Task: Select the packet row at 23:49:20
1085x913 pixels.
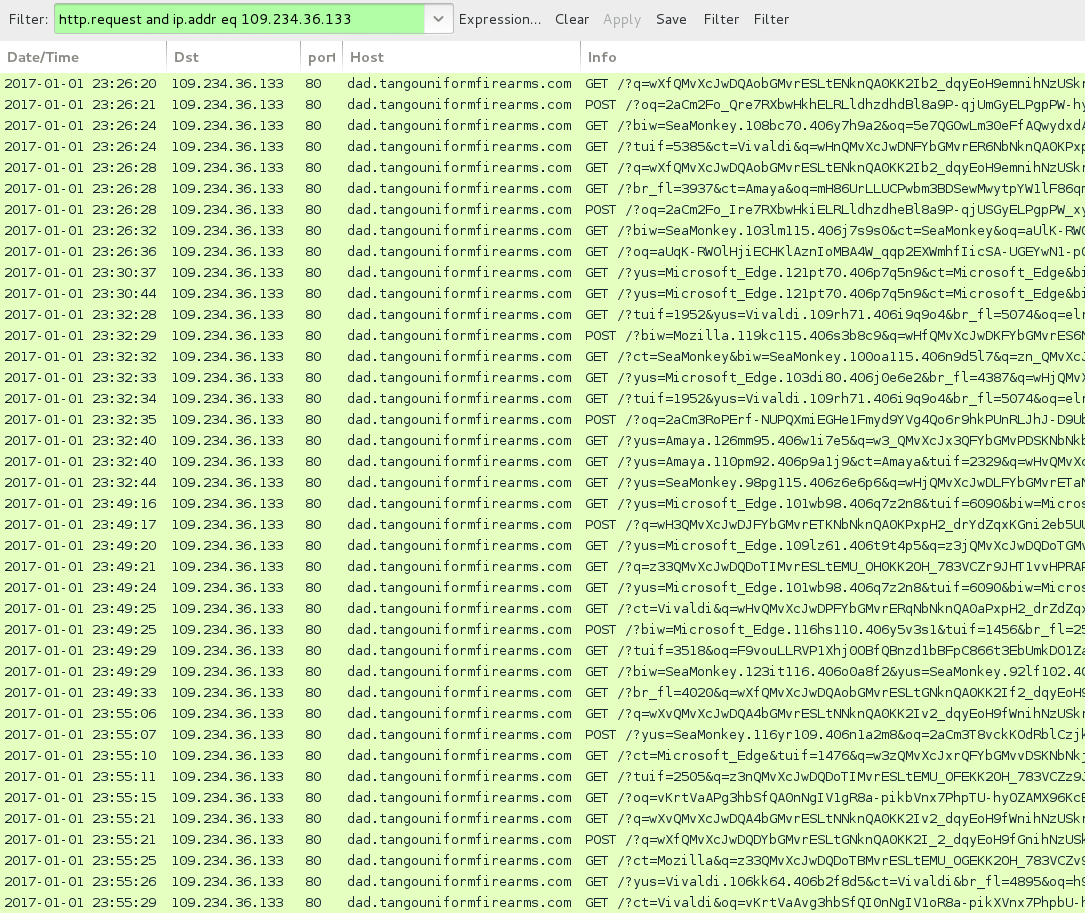Action: point(542,545)
